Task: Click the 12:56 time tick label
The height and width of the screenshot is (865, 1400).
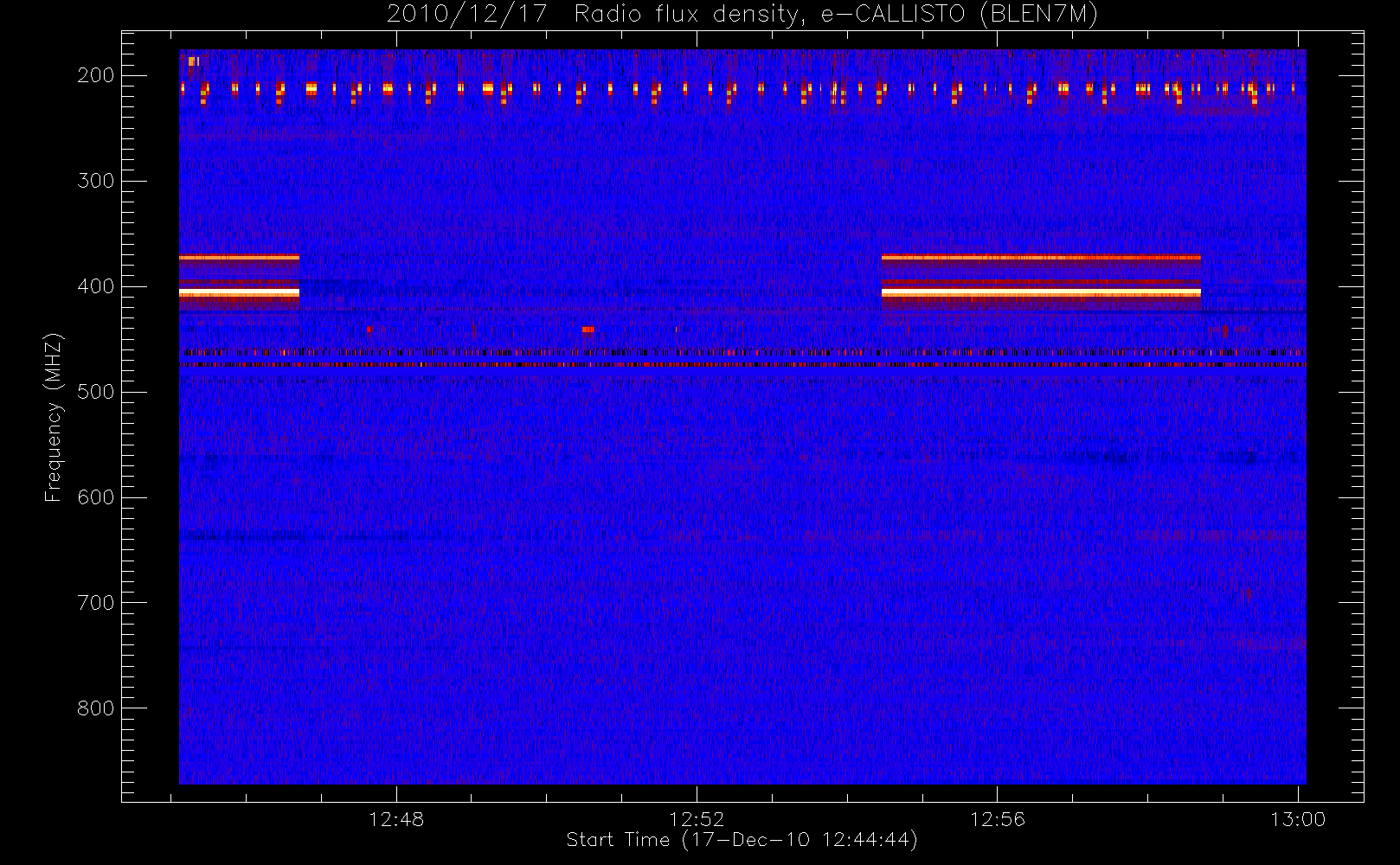Action: click(997, 819)
